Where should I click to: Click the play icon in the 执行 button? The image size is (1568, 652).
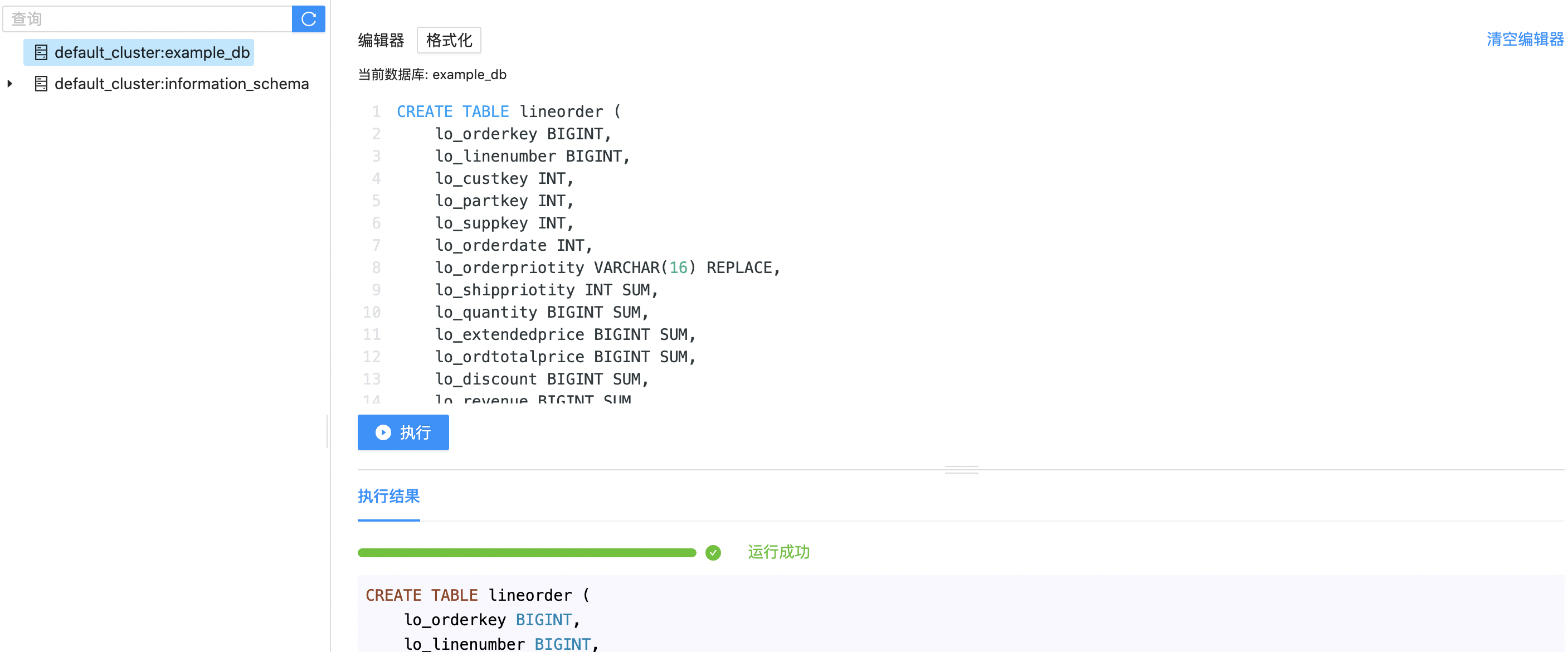(x=383, y=432)
